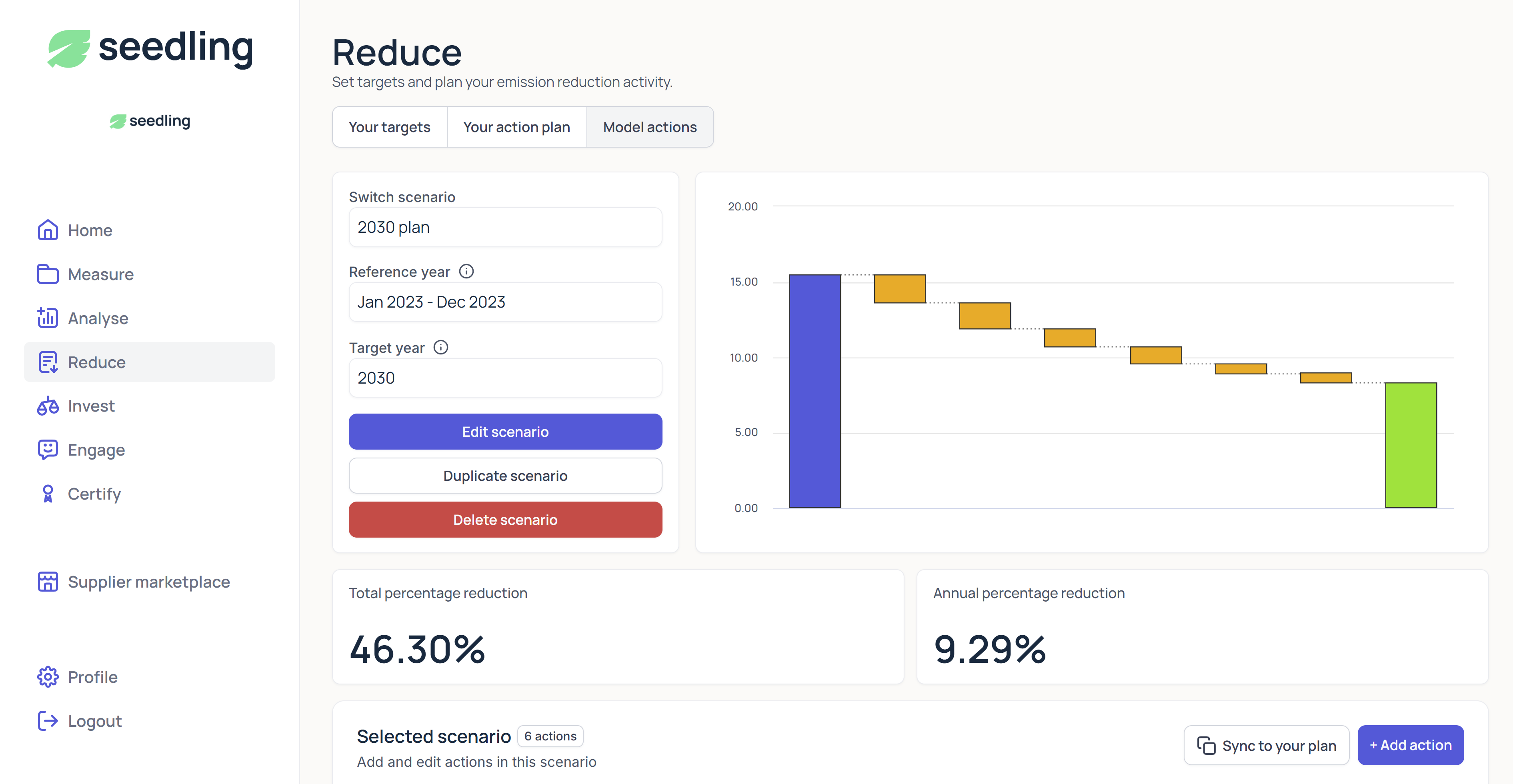Click the Engage smiley chat icon

point(48,450)
